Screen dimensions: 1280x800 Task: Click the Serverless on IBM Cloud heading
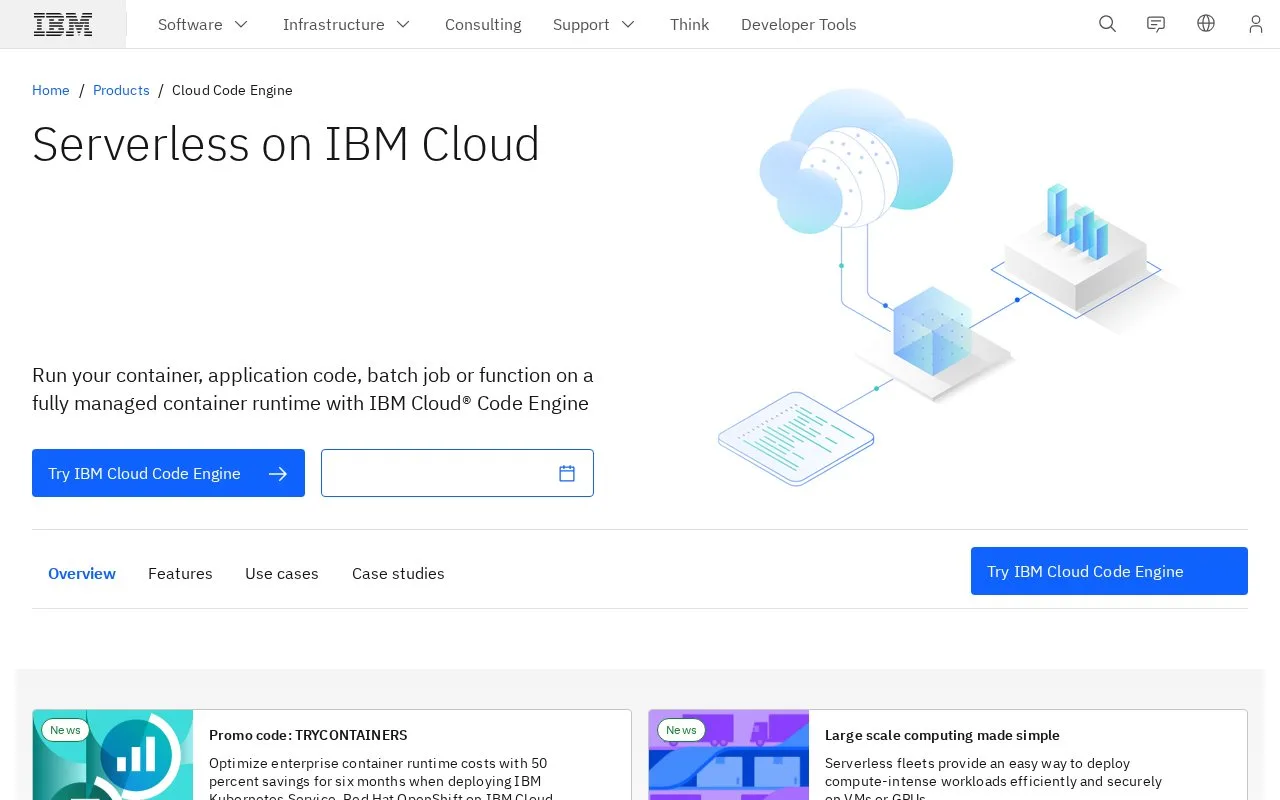286,144
